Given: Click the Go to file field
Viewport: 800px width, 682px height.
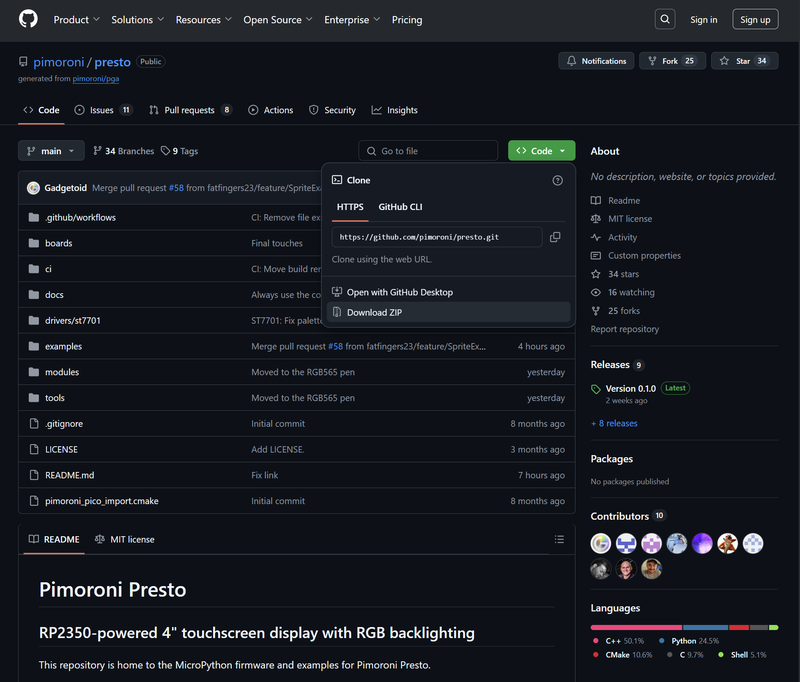Looking at the screenshot, I should (428, 151).
